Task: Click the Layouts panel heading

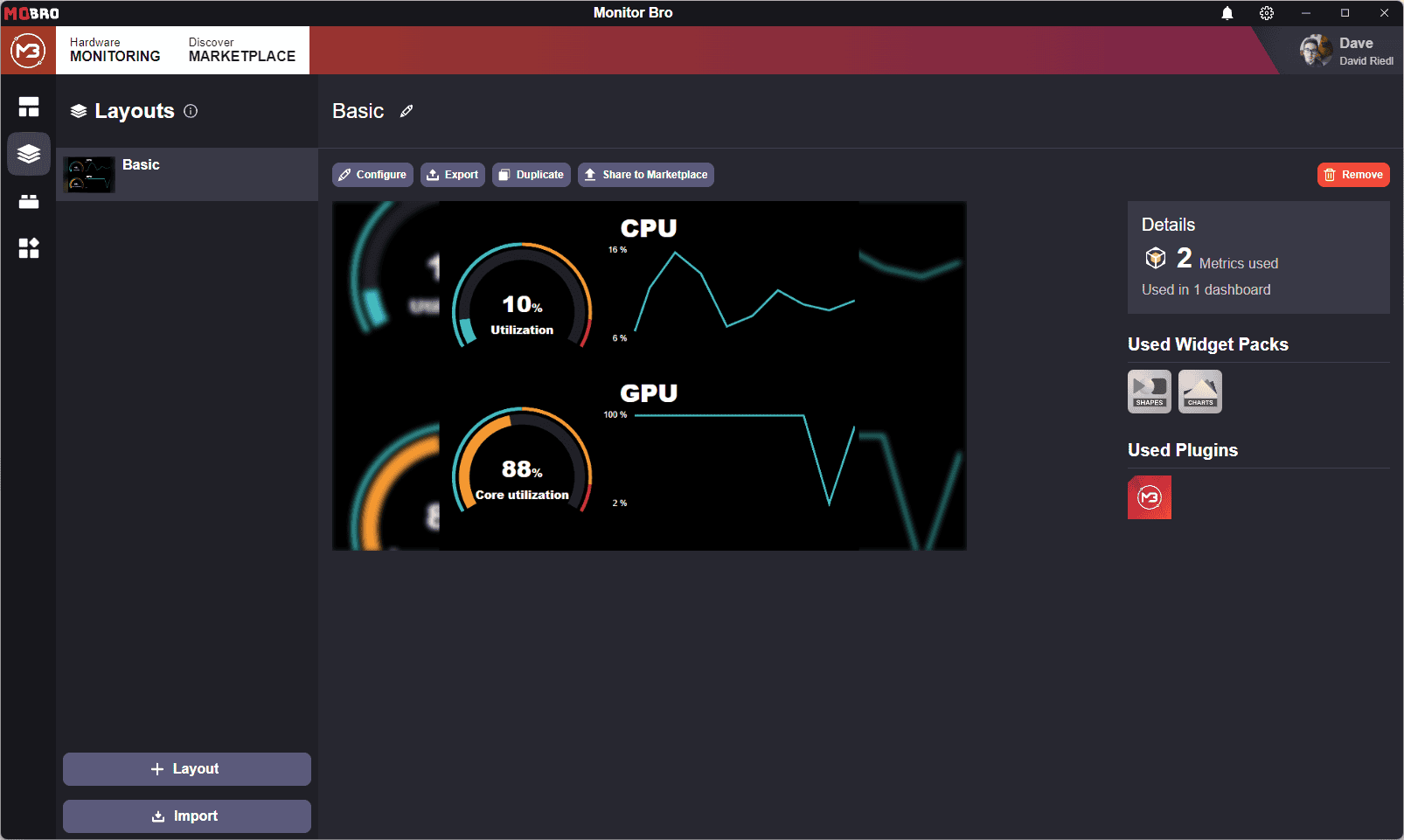Action: [135, 111]
